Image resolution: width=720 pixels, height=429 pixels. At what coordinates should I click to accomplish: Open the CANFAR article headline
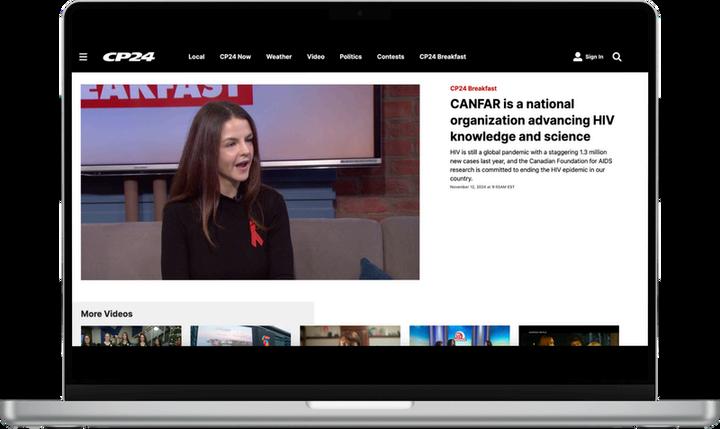tap(534, 119)
